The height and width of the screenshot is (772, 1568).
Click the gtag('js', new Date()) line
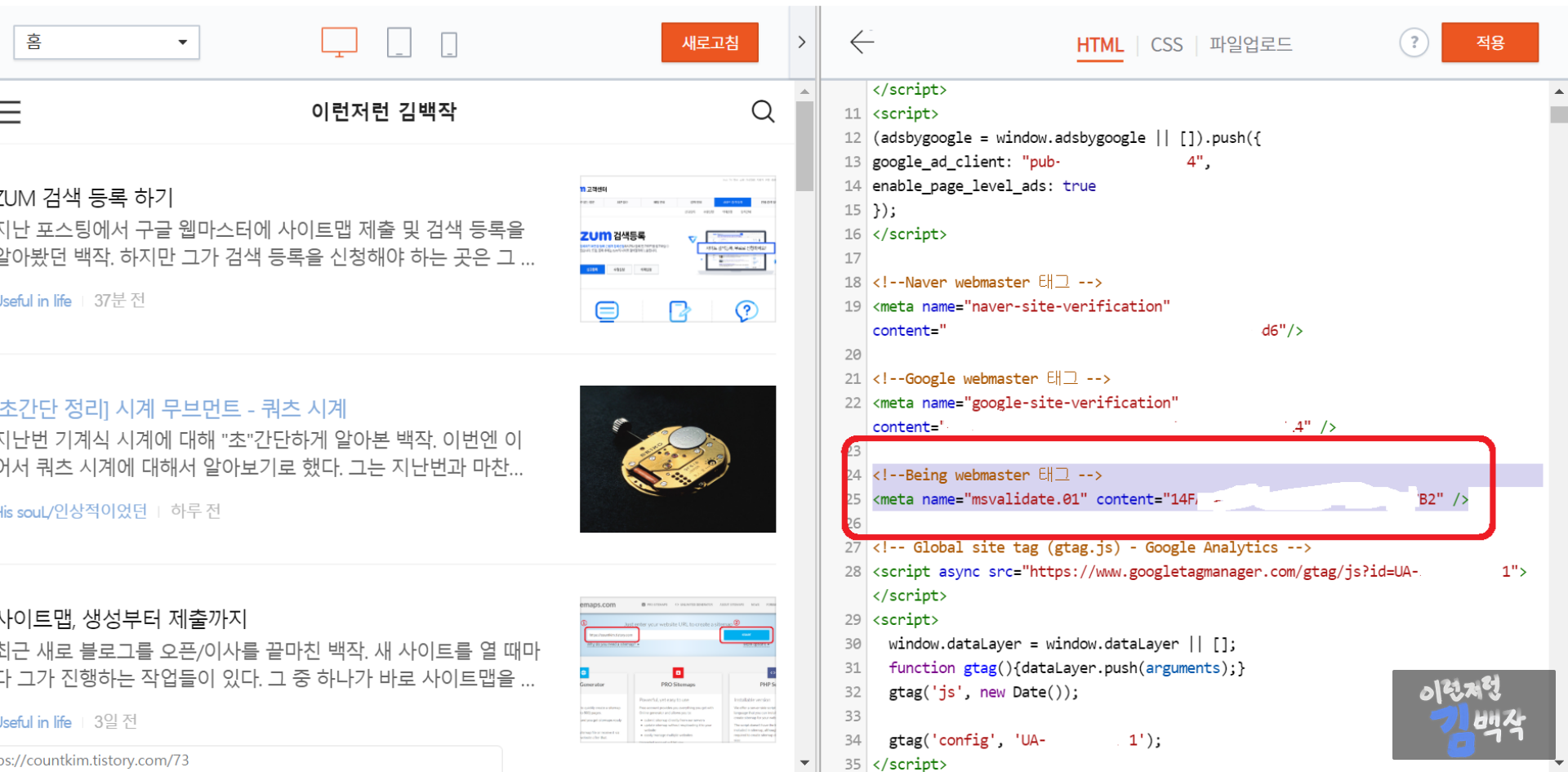coord(983,692)
